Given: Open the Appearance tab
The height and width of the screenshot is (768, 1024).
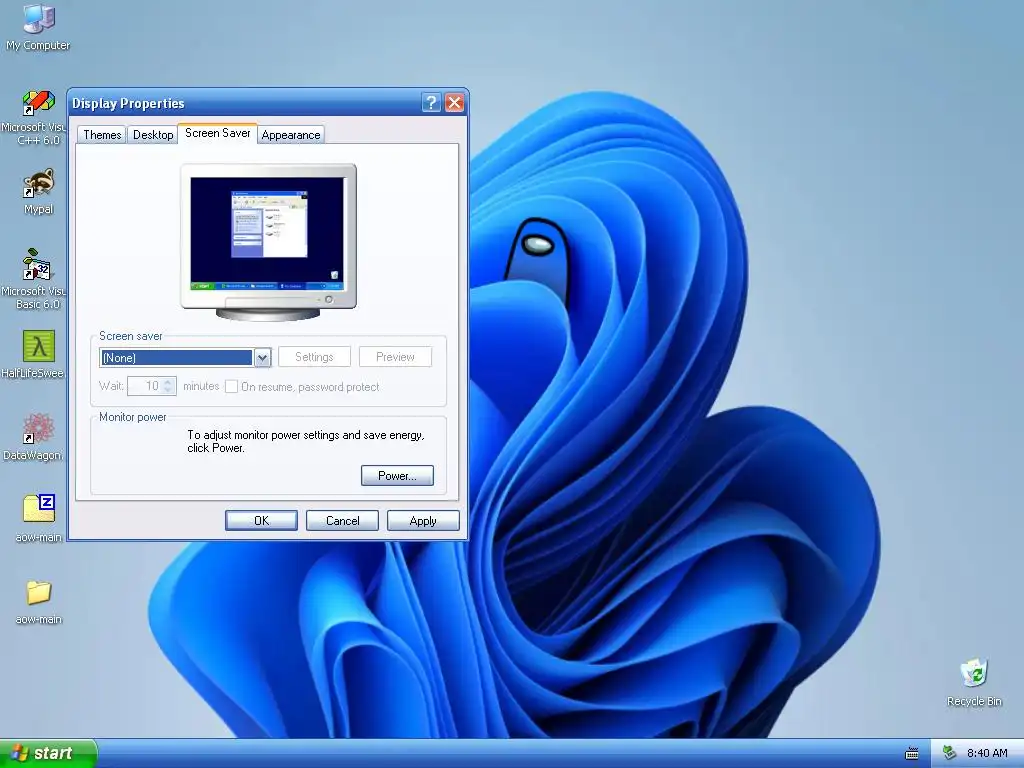Looking at the screenshot, I should click(x=291, y=135).
